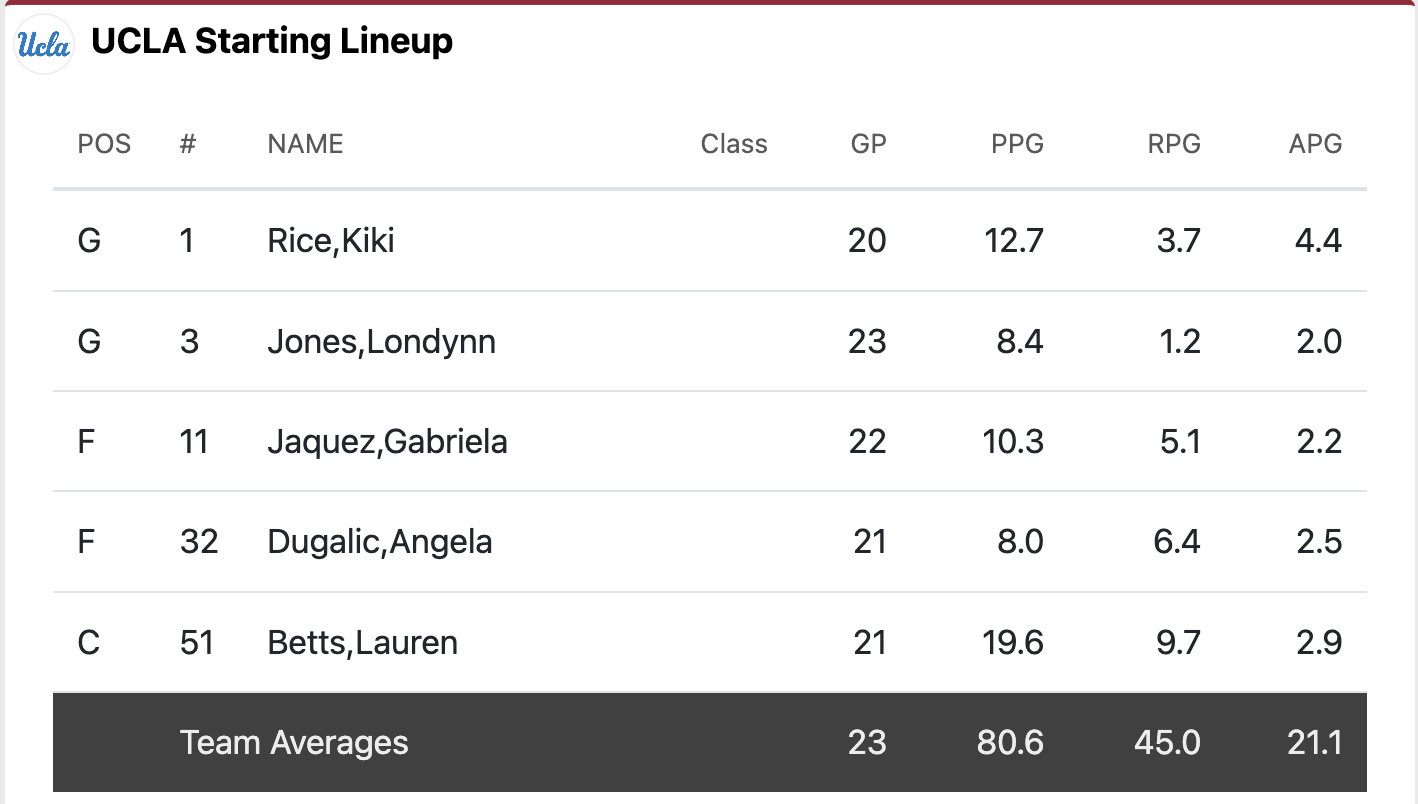Select the NAME column header
Image resolution: width=1418 pixels, height=804 pixels.
[x=305, y=144]
